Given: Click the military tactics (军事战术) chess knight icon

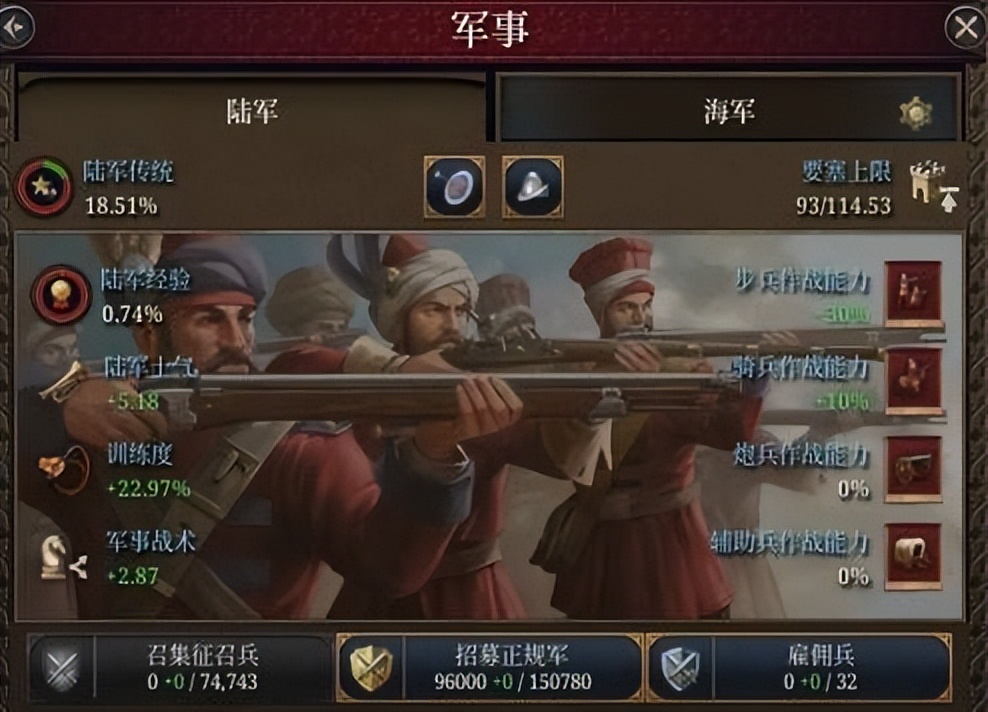Looking at the screenshot, I should 62,557.
